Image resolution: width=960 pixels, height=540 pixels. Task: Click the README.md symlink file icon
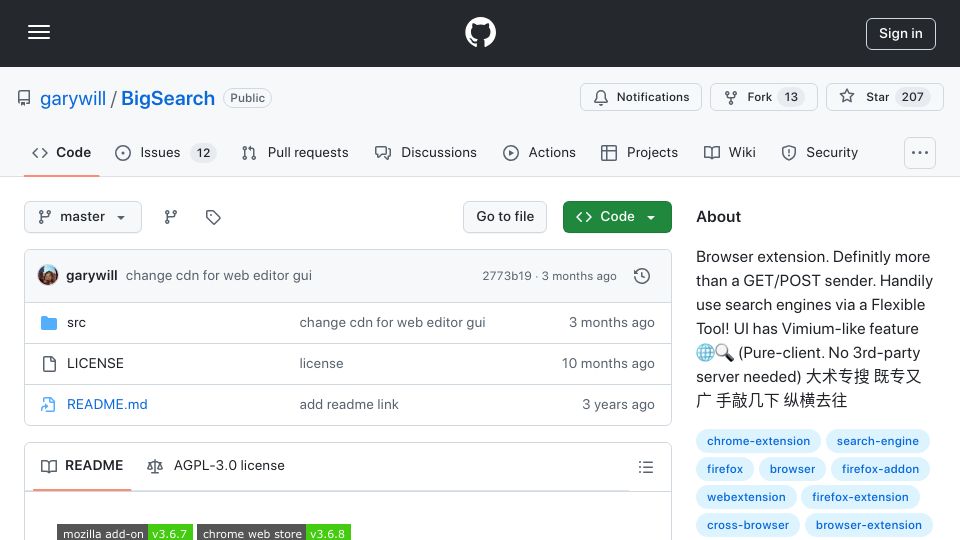49,405
